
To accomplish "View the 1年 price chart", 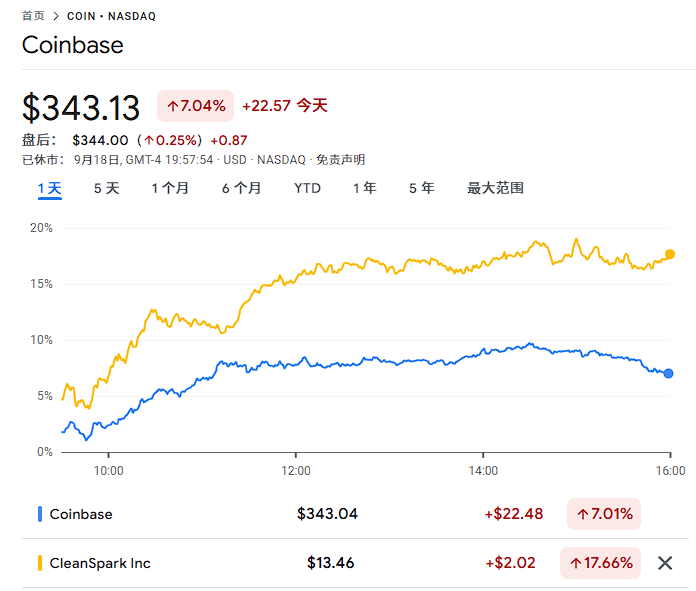I will (x=364, y=188).
